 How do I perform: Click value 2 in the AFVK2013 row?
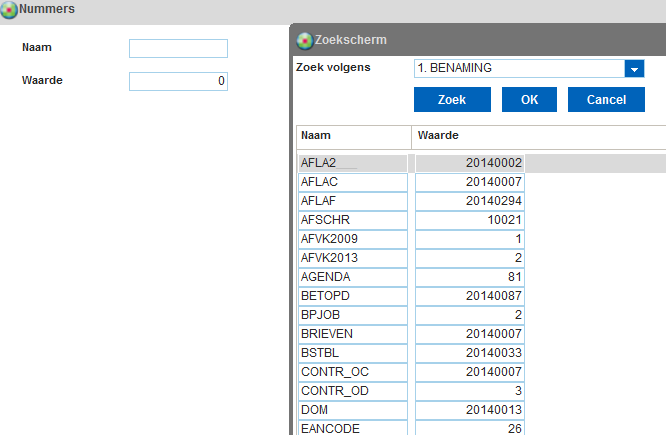pos(470,258)
